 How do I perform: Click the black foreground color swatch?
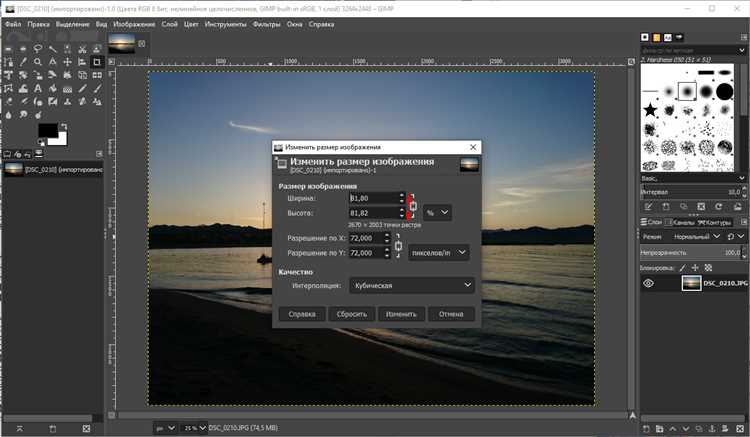pyautogui.click(x=48, y=131)
